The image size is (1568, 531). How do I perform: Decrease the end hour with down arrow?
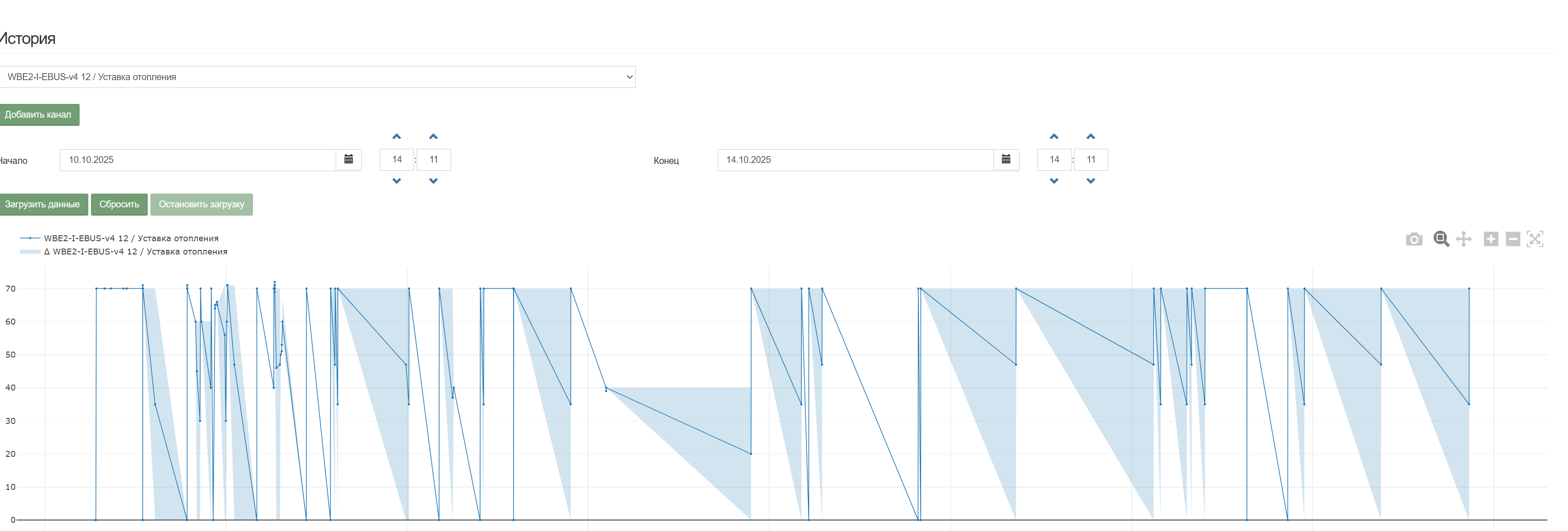pos(1054,181)
